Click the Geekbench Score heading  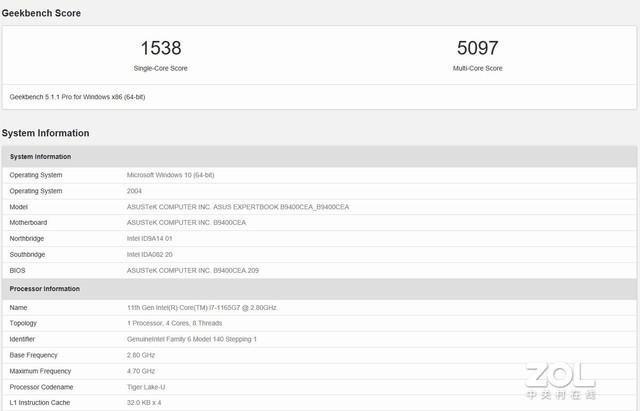[41, 13]
